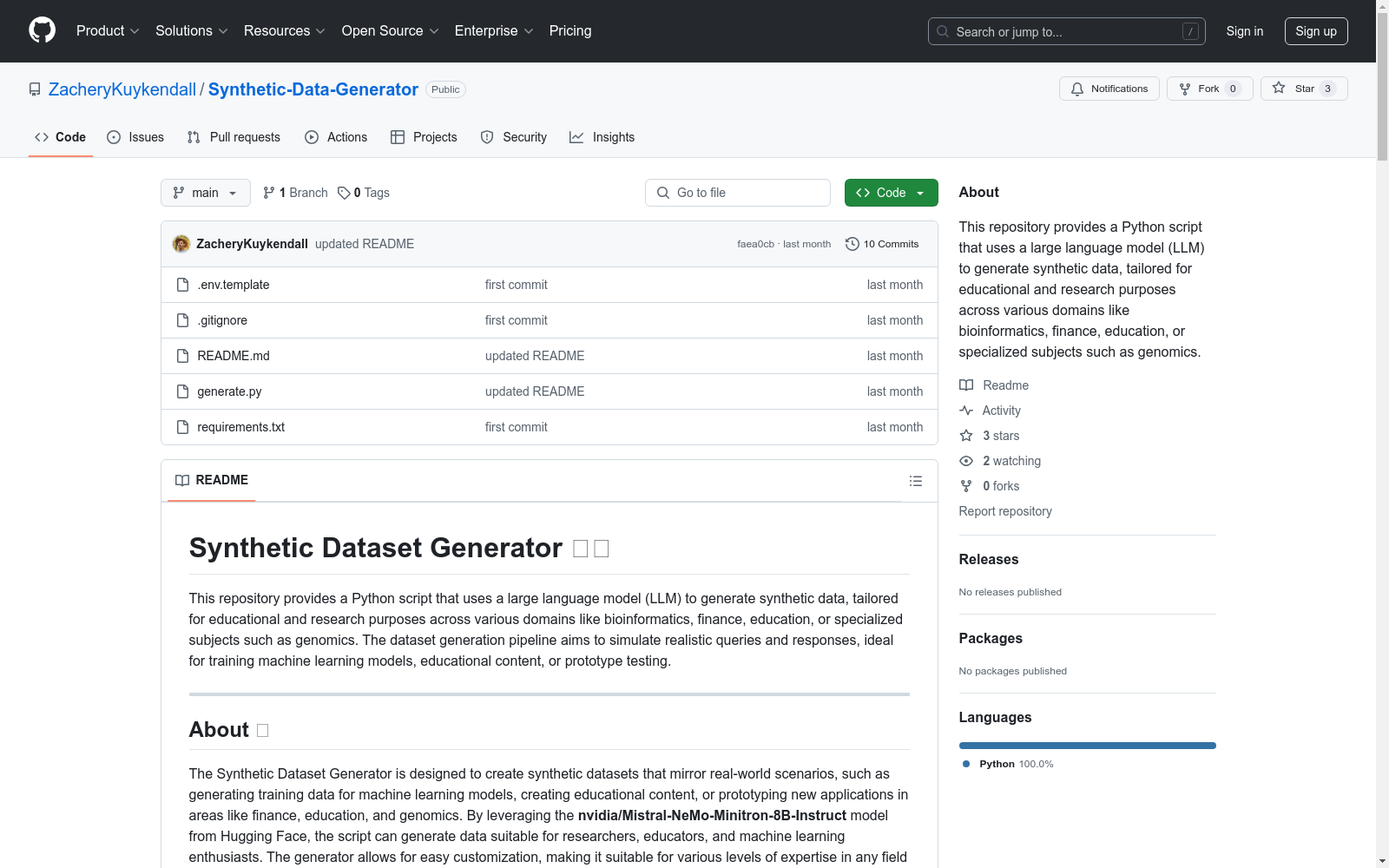Click the star count badge 3
This screenshot has width=1389, height=868.
1327,89
